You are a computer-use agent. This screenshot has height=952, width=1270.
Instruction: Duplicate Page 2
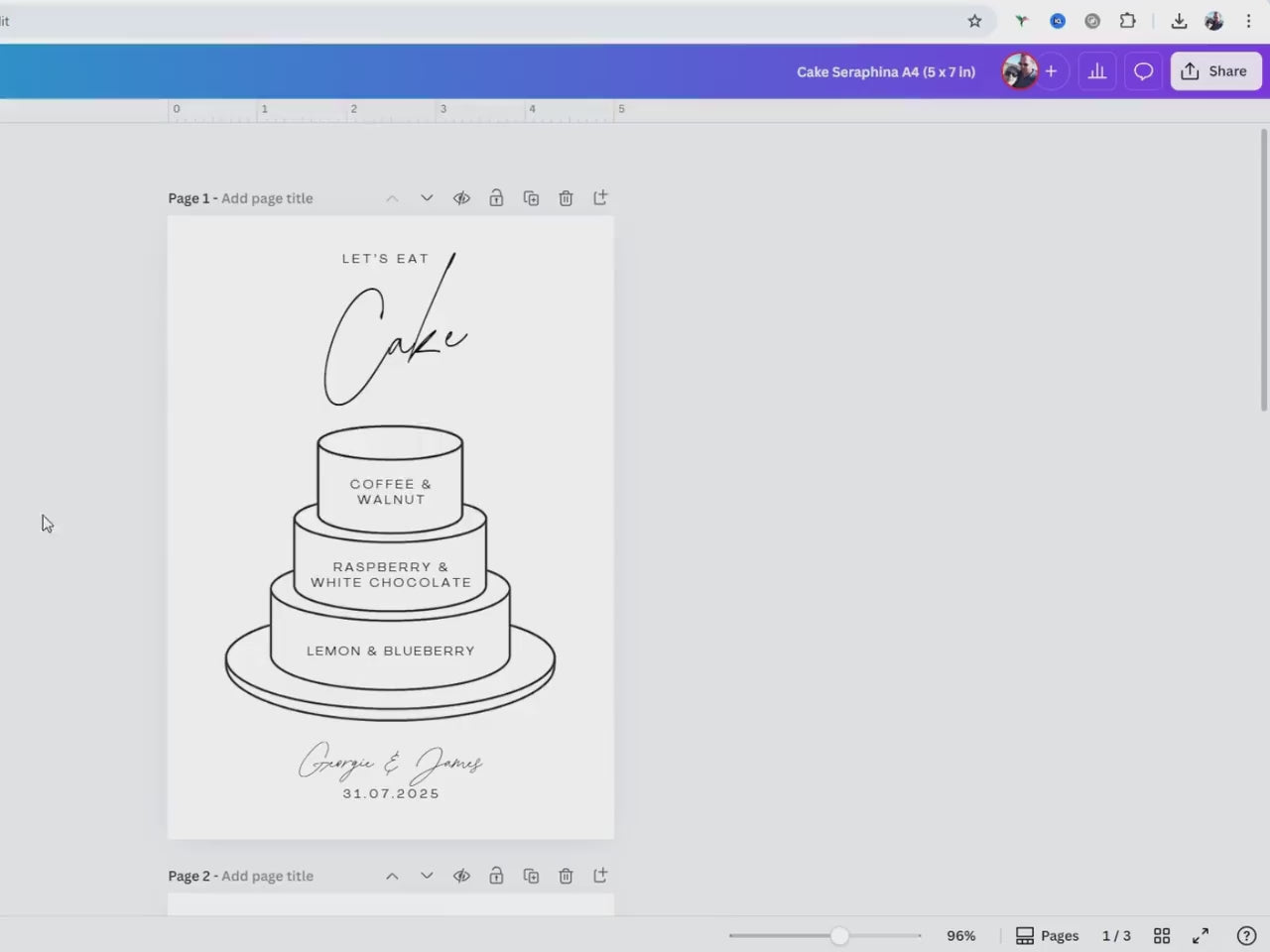(531, 876)
